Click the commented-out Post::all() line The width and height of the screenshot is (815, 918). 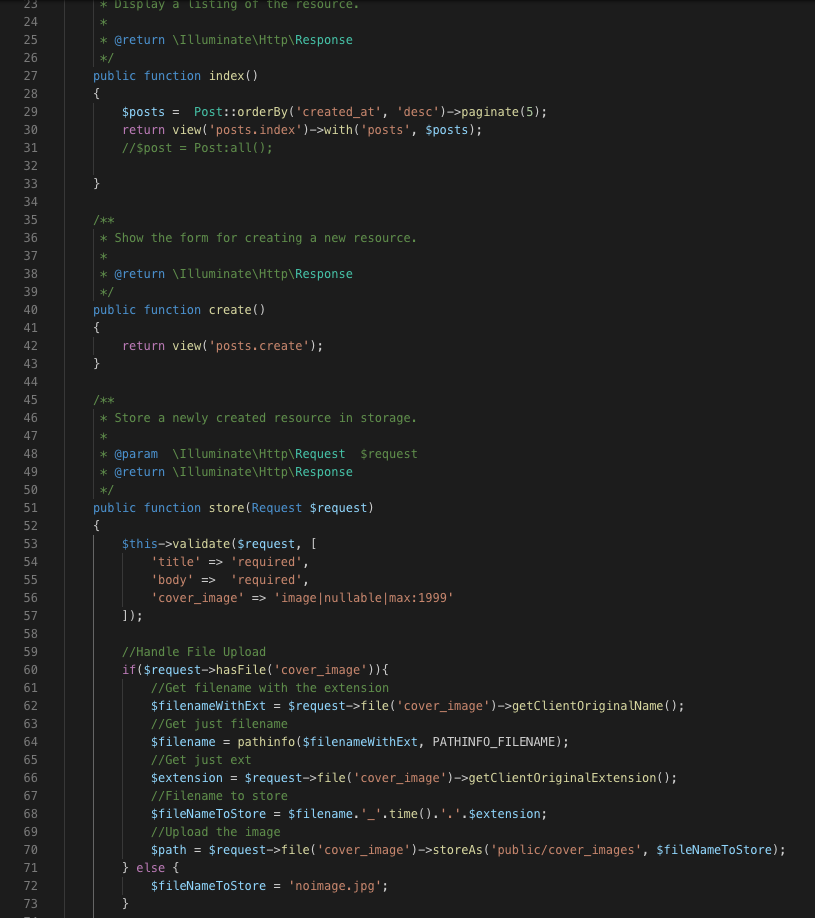tap(197, 148)
